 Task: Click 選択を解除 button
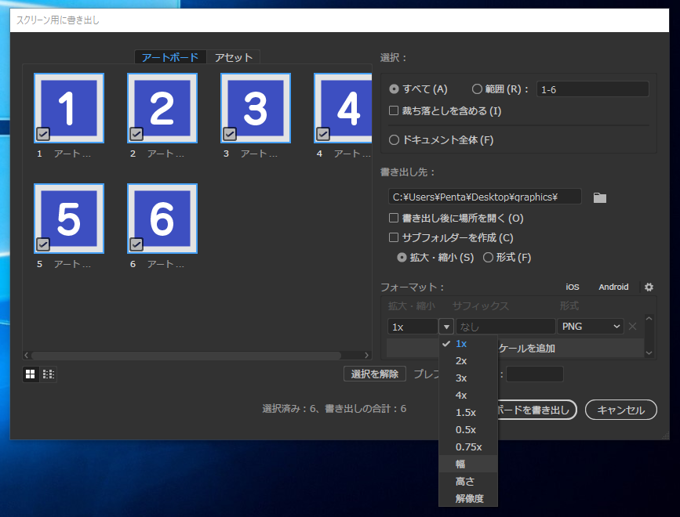[x=375, y=374]
